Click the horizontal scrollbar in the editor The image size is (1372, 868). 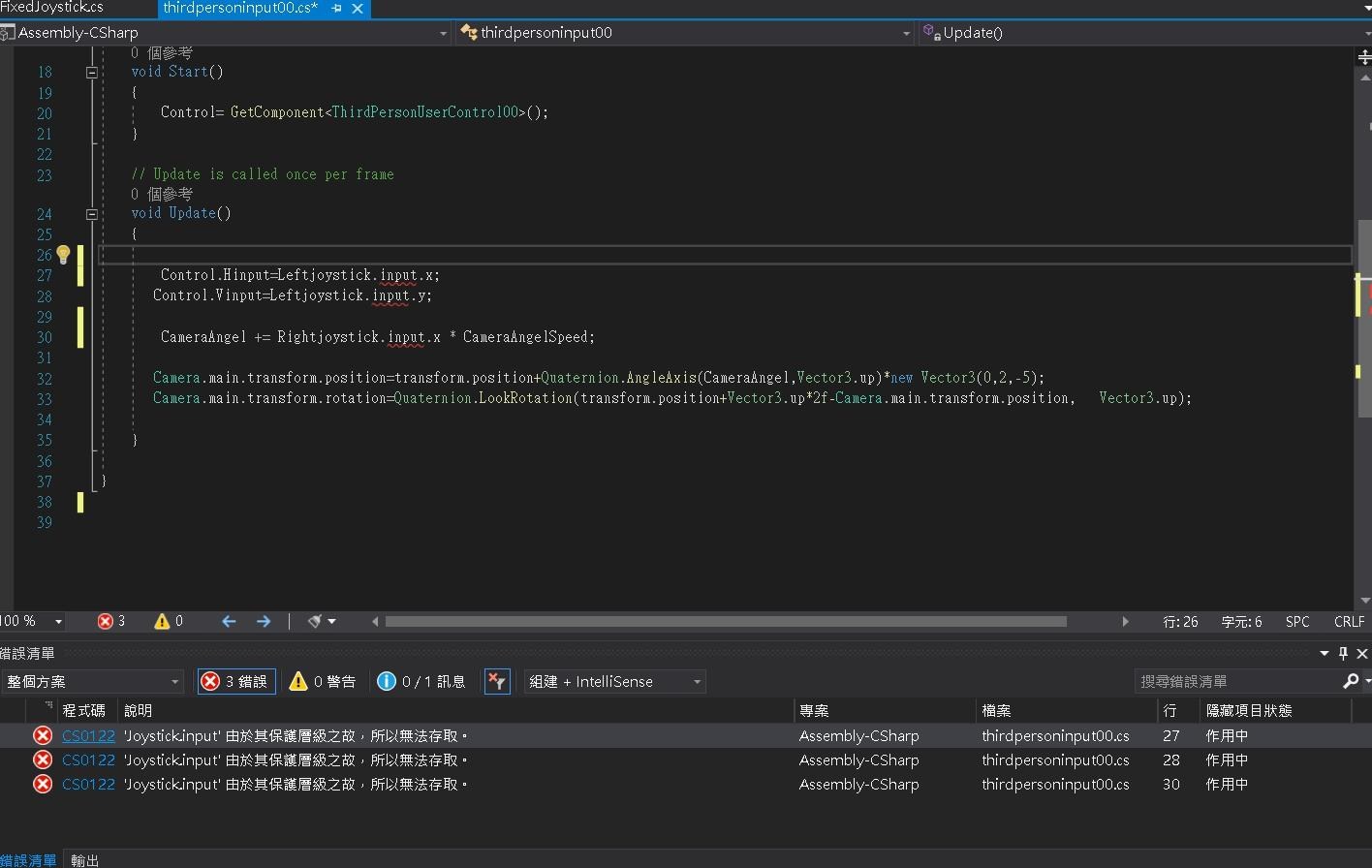click(x=725, y=621)
